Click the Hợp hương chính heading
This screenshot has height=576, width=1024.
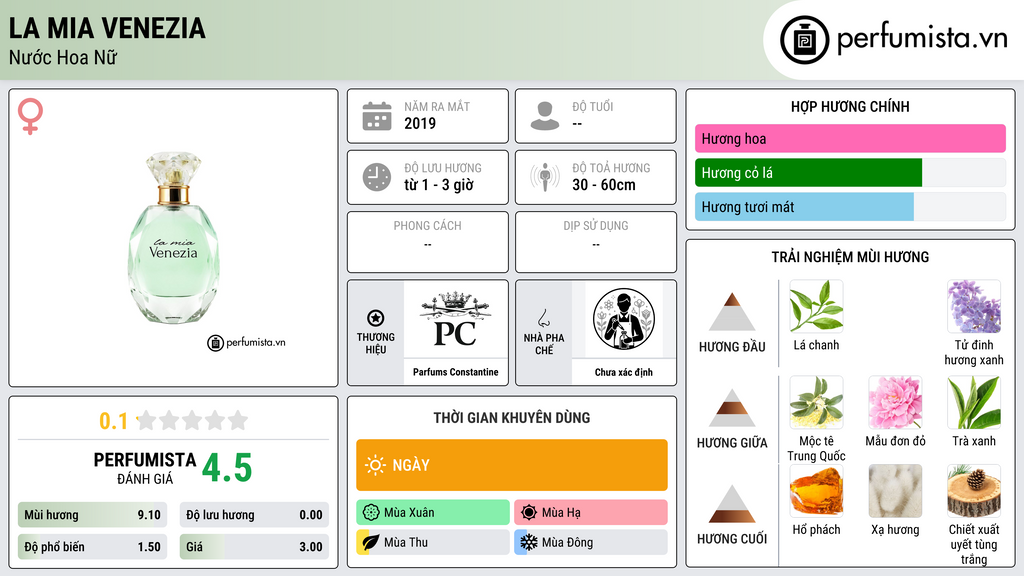tap(850, 106)
